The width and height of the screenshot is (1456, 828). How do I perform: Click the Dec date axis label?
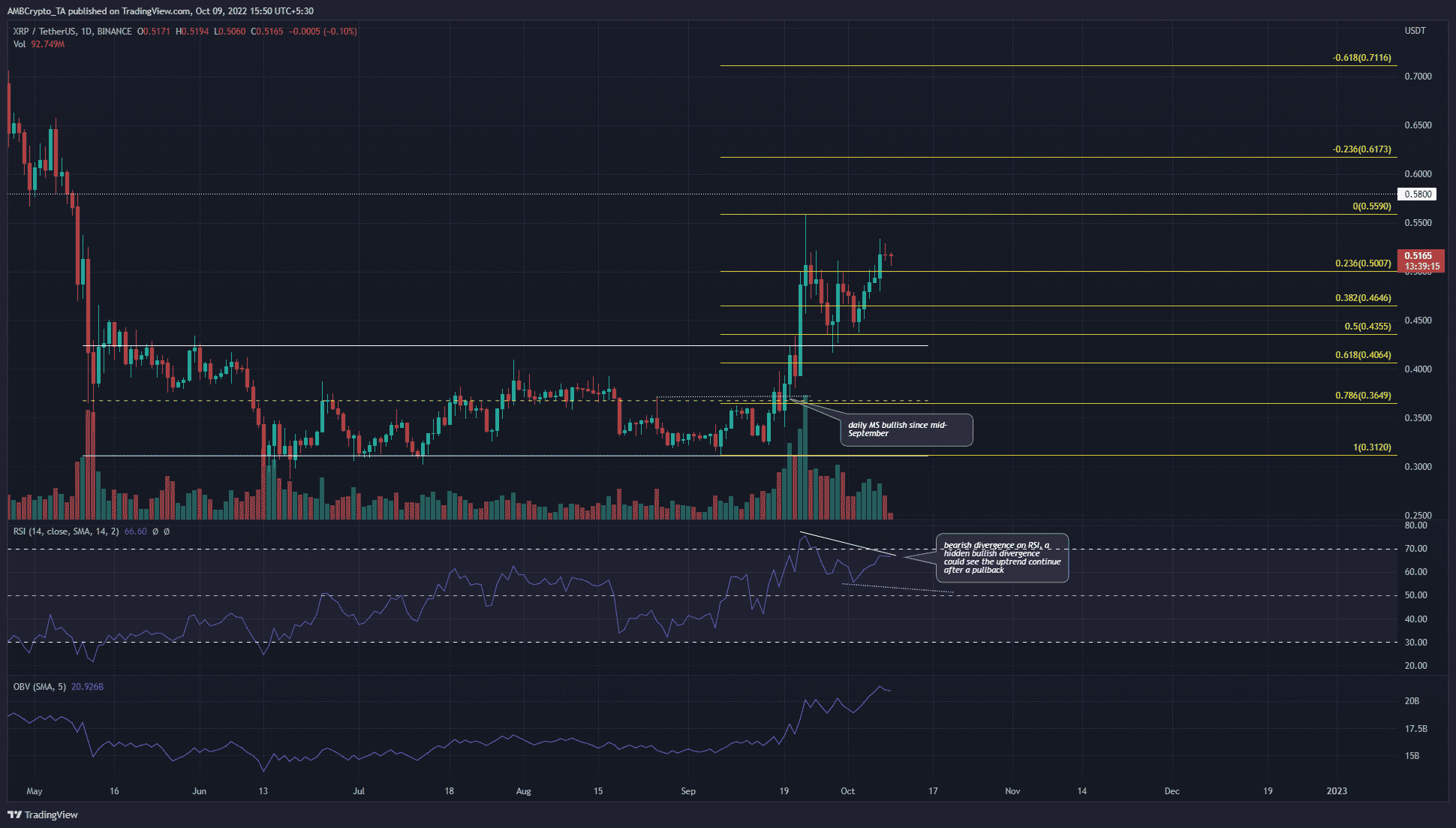(x=1172, y=791)
